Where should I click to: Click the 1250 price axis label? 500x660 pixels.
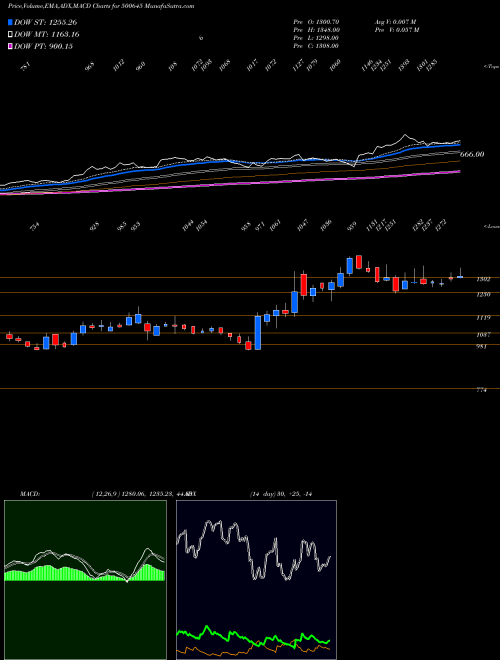point(483,294)
